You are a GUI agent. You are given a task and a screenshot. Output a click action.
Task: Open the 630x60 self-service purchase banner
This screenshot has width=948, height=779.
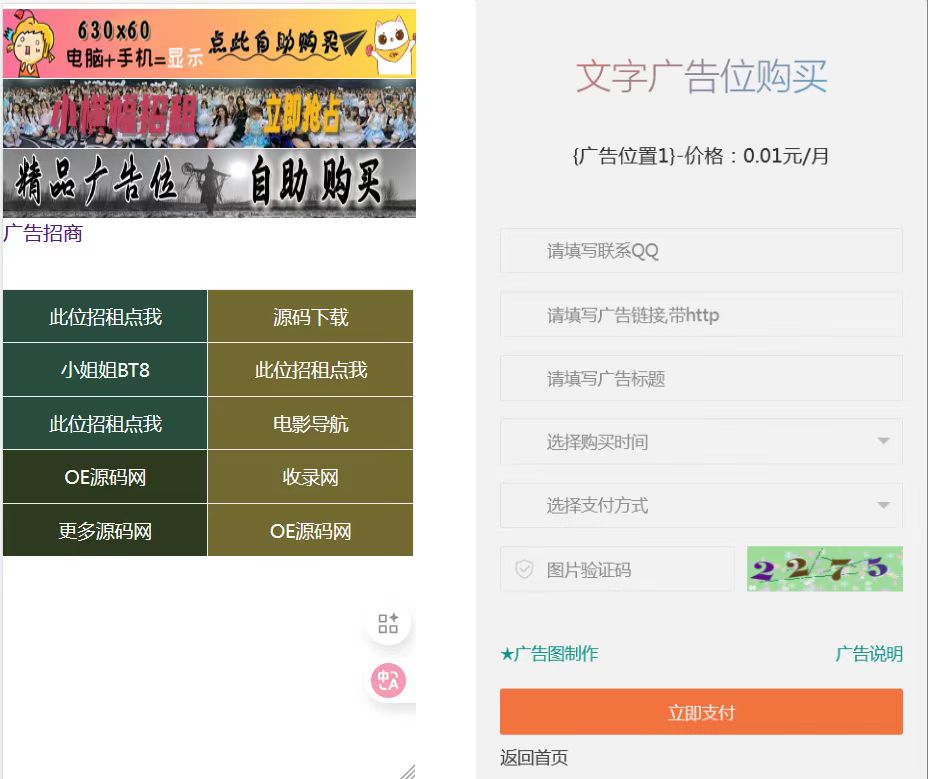tap(209, 43)
